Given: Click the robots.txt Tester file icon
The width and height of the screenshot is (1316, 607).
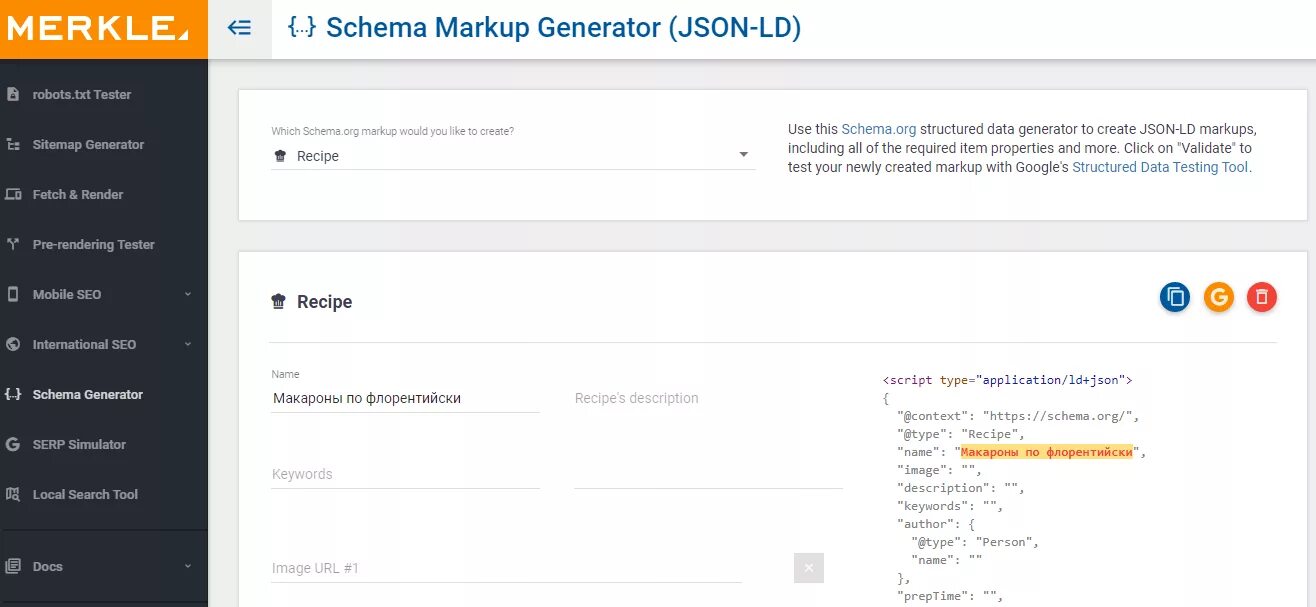Looking at the screenshot, I should pos(13,95).
